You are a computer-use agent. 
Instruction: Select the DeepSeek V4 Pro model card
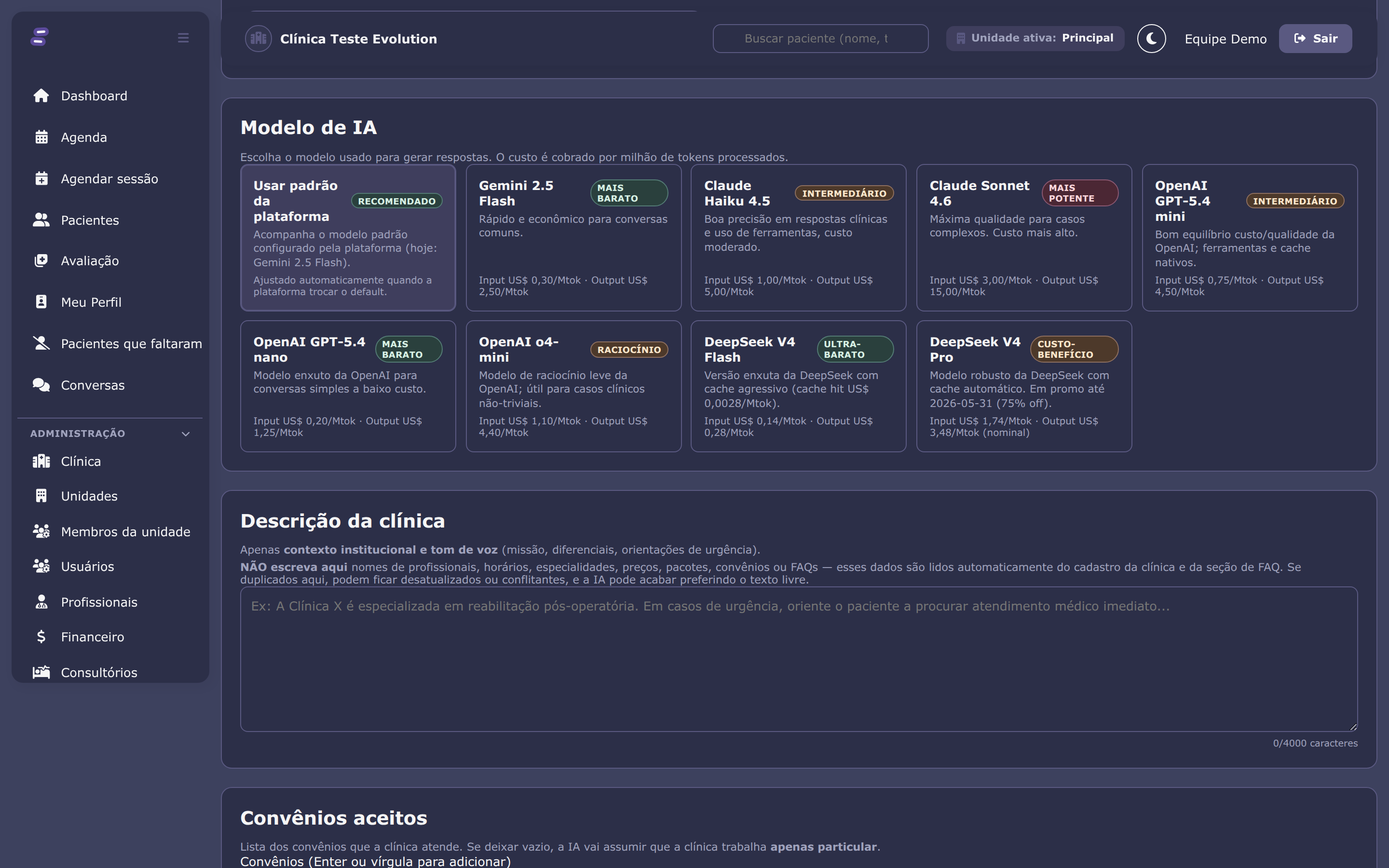click(1024, 386)
